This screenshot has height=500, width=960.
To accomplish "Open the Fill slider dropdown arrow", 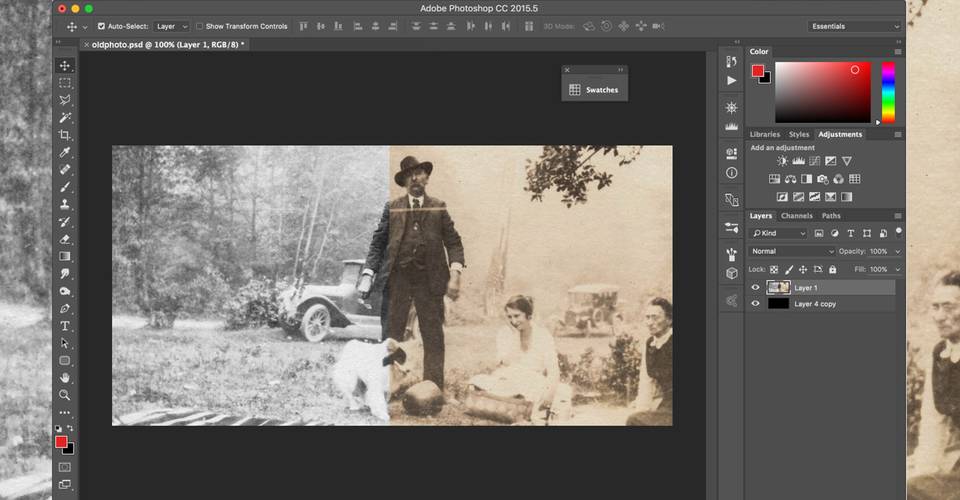I will tap(898, 269).
